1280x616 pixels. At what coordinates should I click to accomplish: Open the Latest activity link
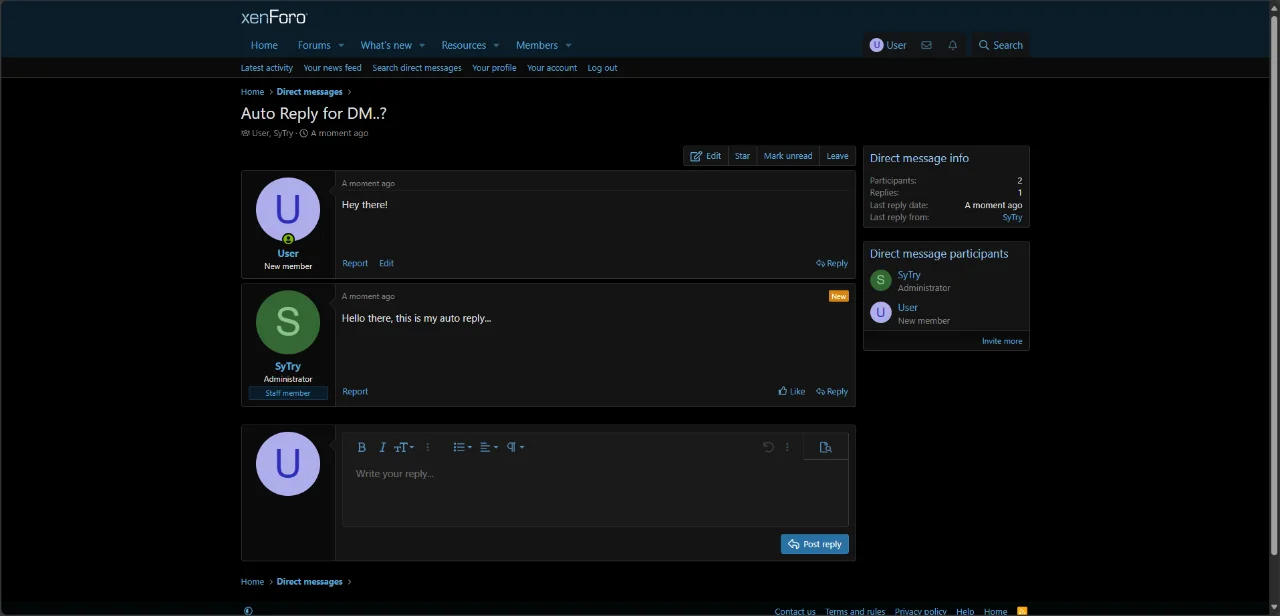(x=267, y=68)
